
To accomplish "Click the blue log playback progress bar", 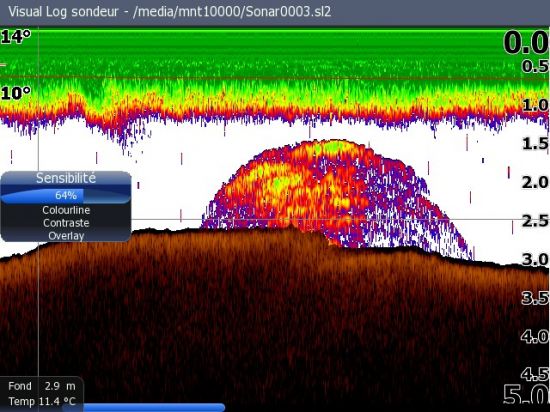I will [x=153, y=407].
